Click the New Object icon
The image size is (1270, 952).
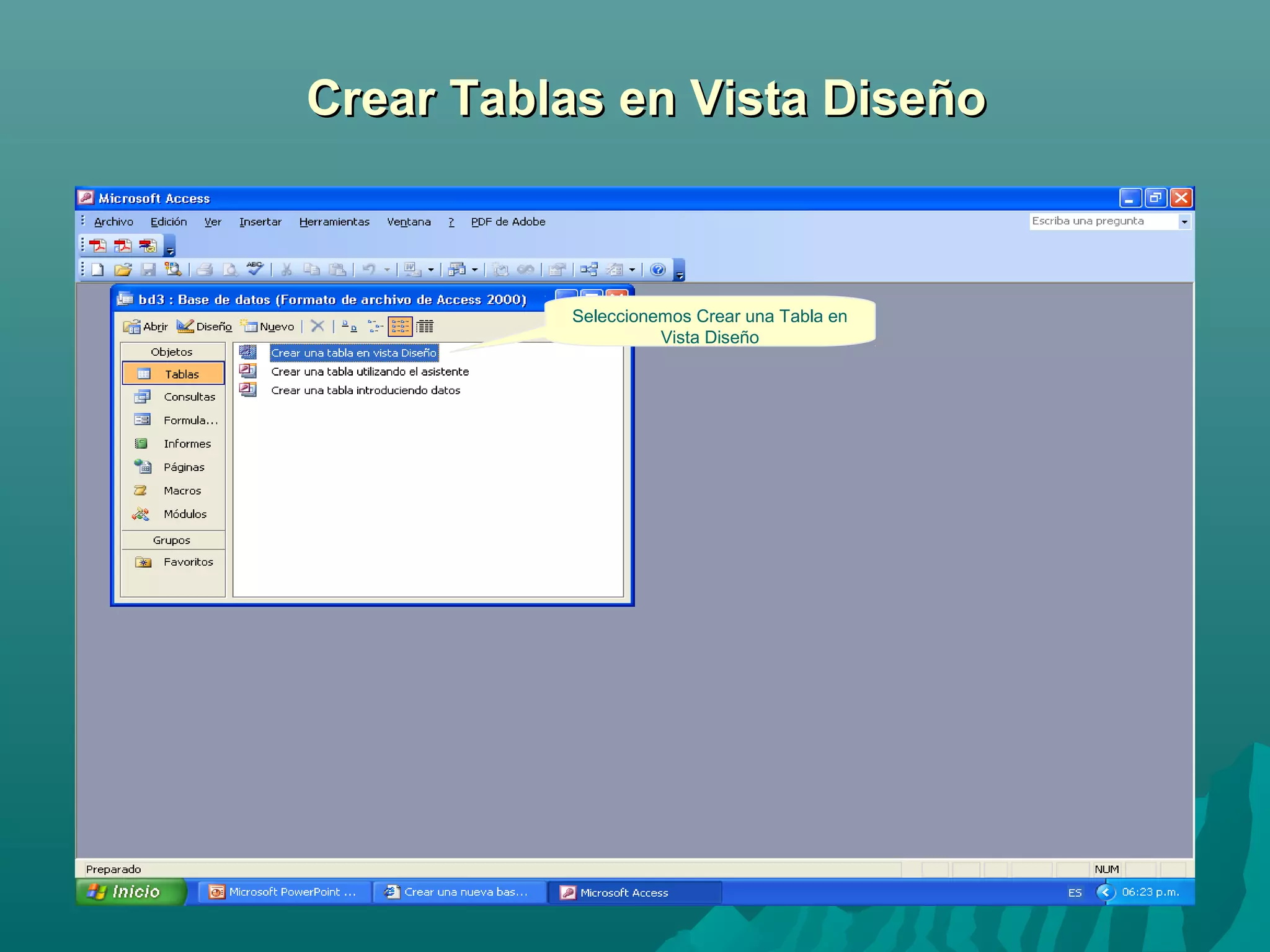pyautogui.click(x=615, y=270)
